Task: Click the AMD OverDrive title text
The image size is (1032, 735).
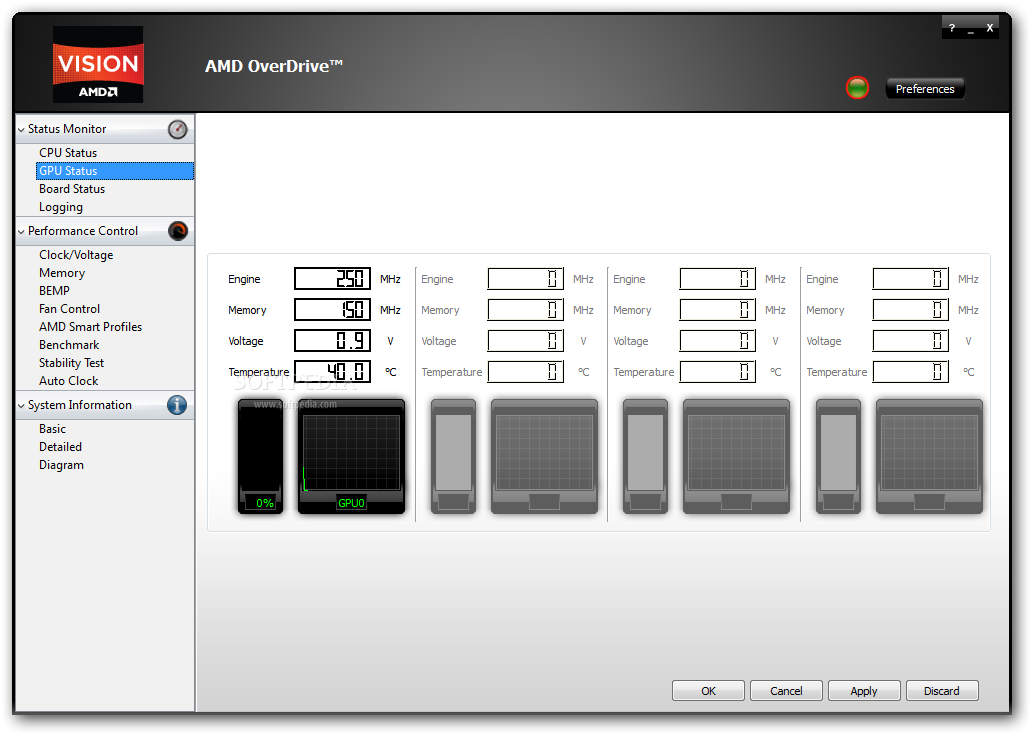Action: coord(274,66)
